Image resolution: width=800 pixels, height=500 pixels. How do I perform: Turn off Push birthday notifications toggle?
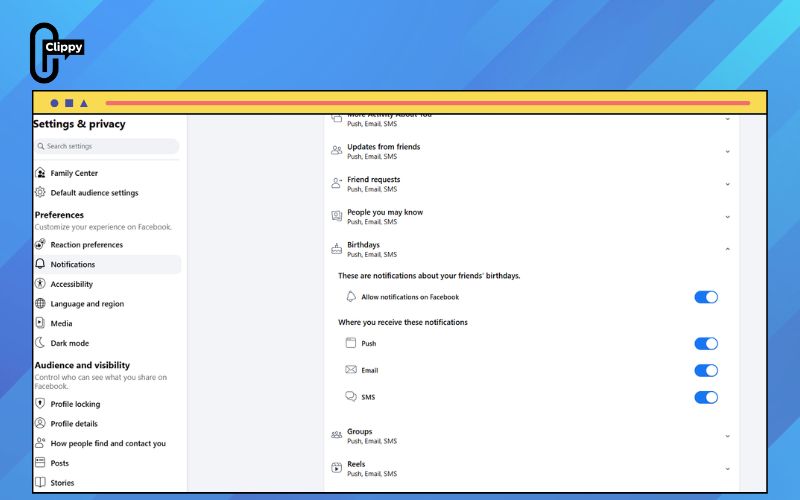point(706,344)
